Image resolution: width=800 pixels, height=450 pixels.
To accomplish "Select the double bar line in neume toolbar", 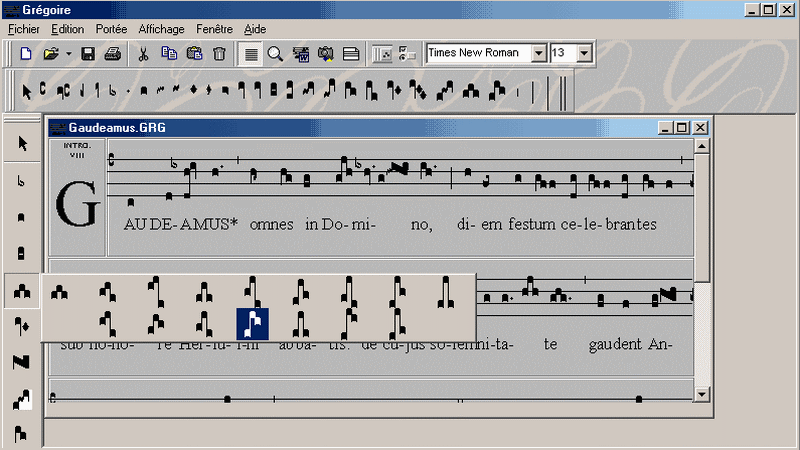I will click(563, 93).
